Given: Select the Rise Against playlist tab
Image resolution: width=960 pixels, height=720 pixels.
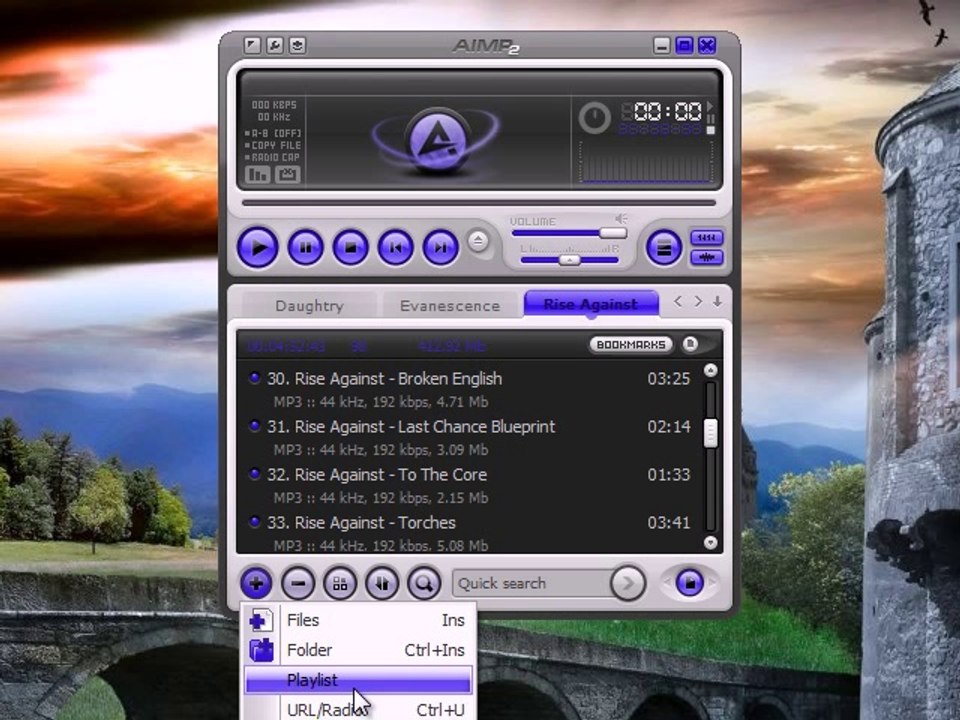Looking at the screenshot, I should (591, 304).
